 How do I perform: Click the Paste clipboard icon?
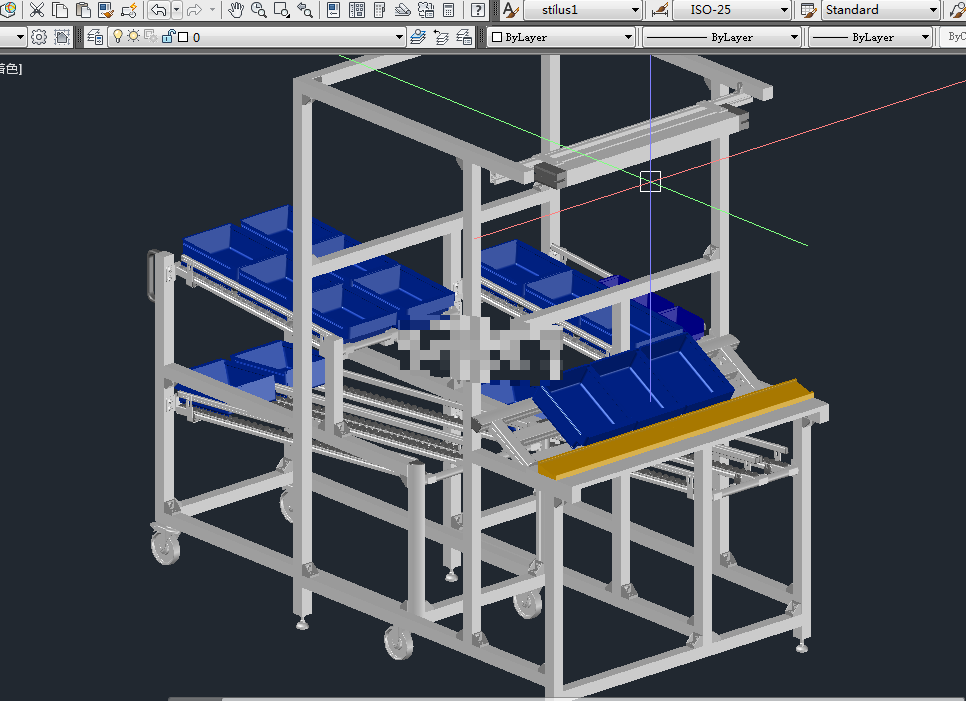pos(83,10)
